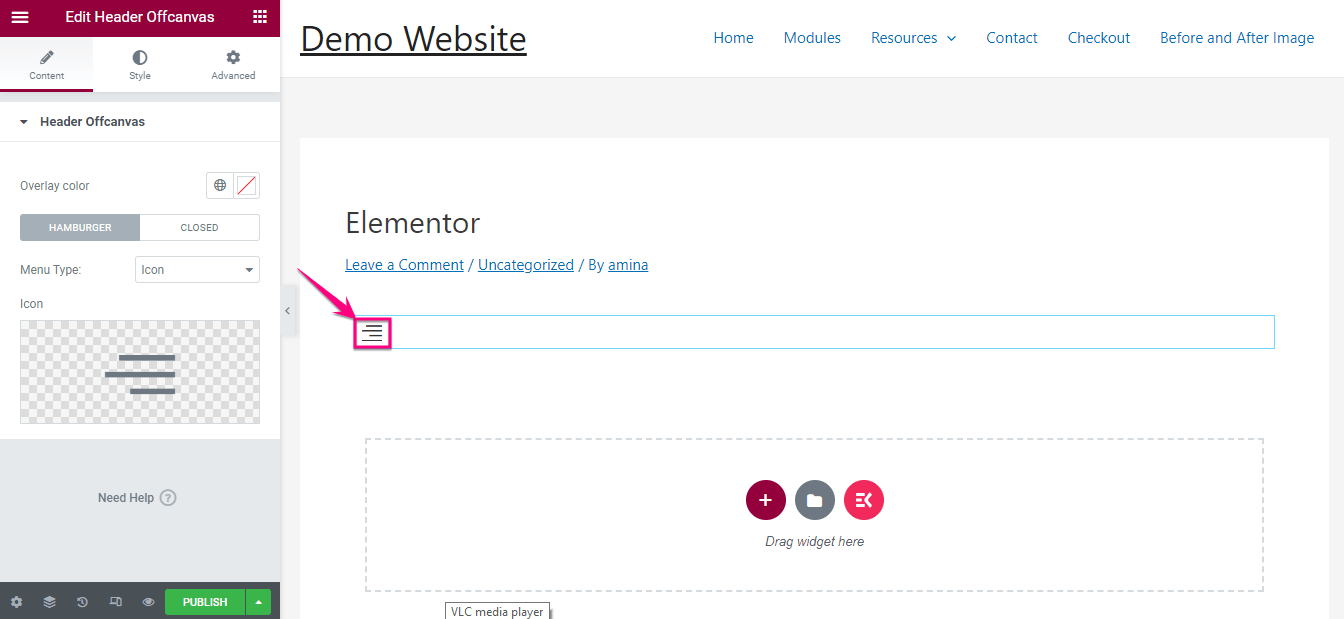Open the Modules menu item
The image size is (1344, 619).
coord(812,38)
